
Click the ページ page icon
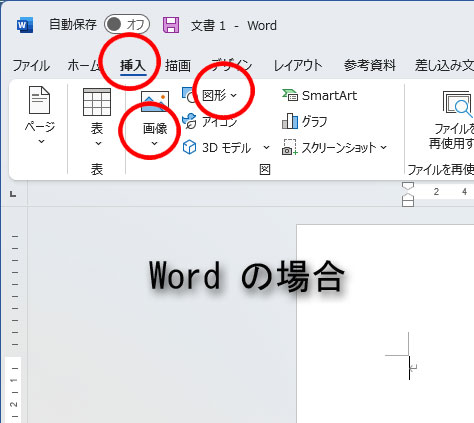pos(39,100)
